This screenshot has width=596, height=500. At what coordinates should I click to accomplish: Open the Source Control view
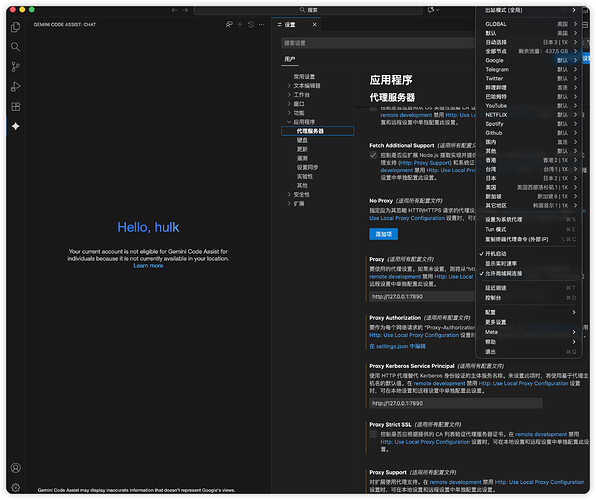(16, 67)
